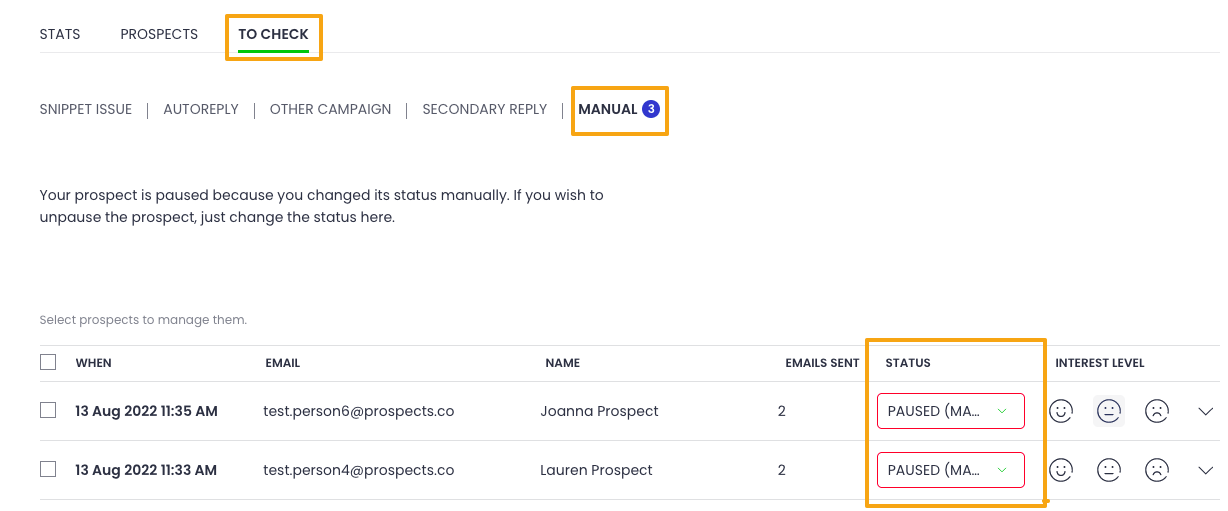This screenshot has height=511, width=1228.
Task: Toggle the select-all prospects header checkbox
Action: [48, 362]
